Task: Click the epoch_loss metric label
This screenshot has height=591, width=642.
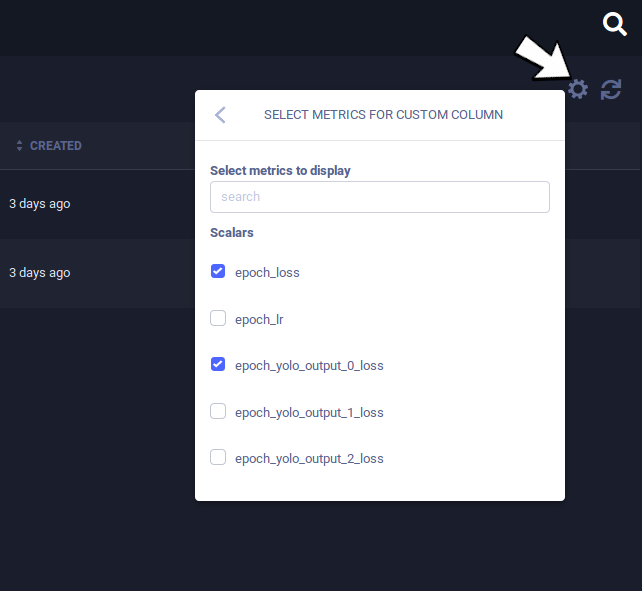Action: pyautogui.click(x=267, y=272)
